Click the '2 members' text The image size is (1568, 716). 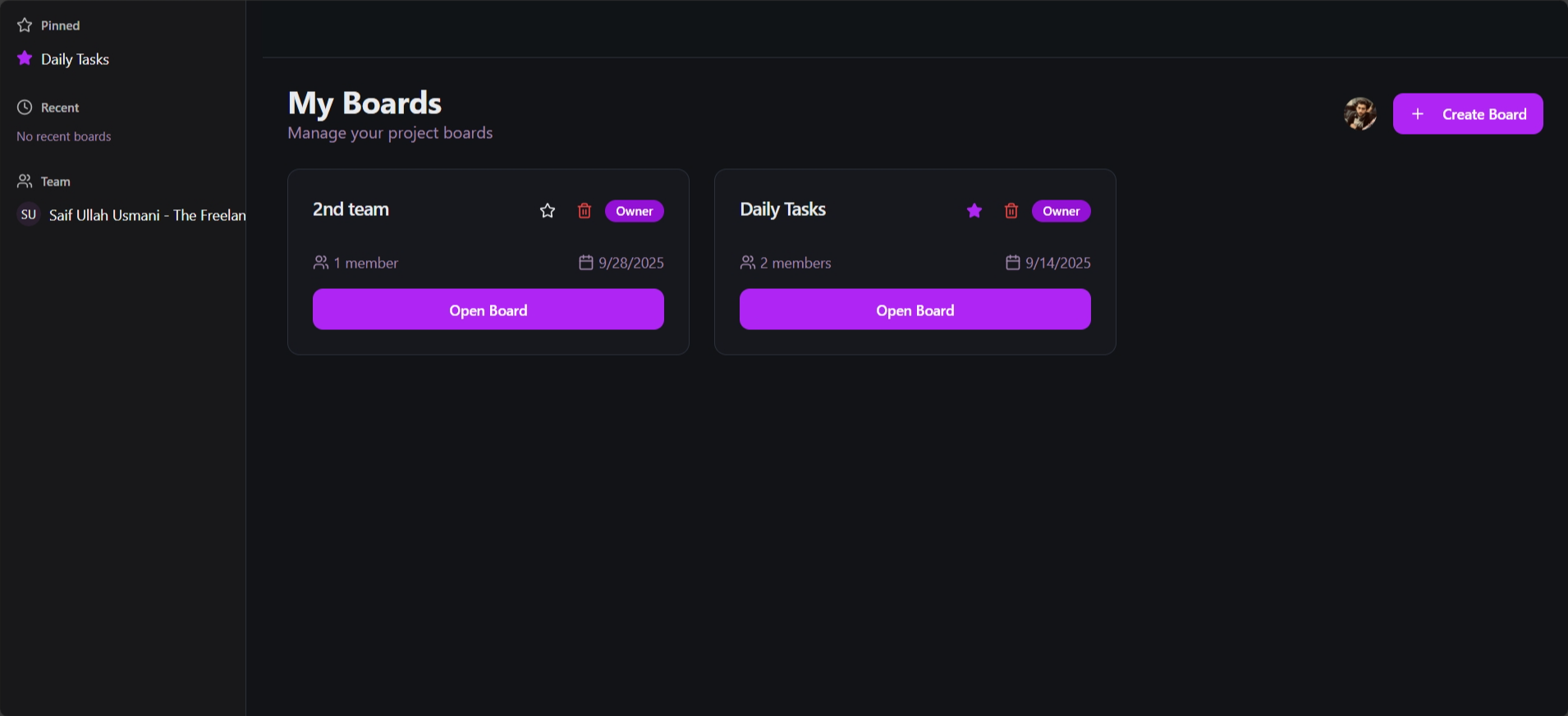click(x=795, y=263)
